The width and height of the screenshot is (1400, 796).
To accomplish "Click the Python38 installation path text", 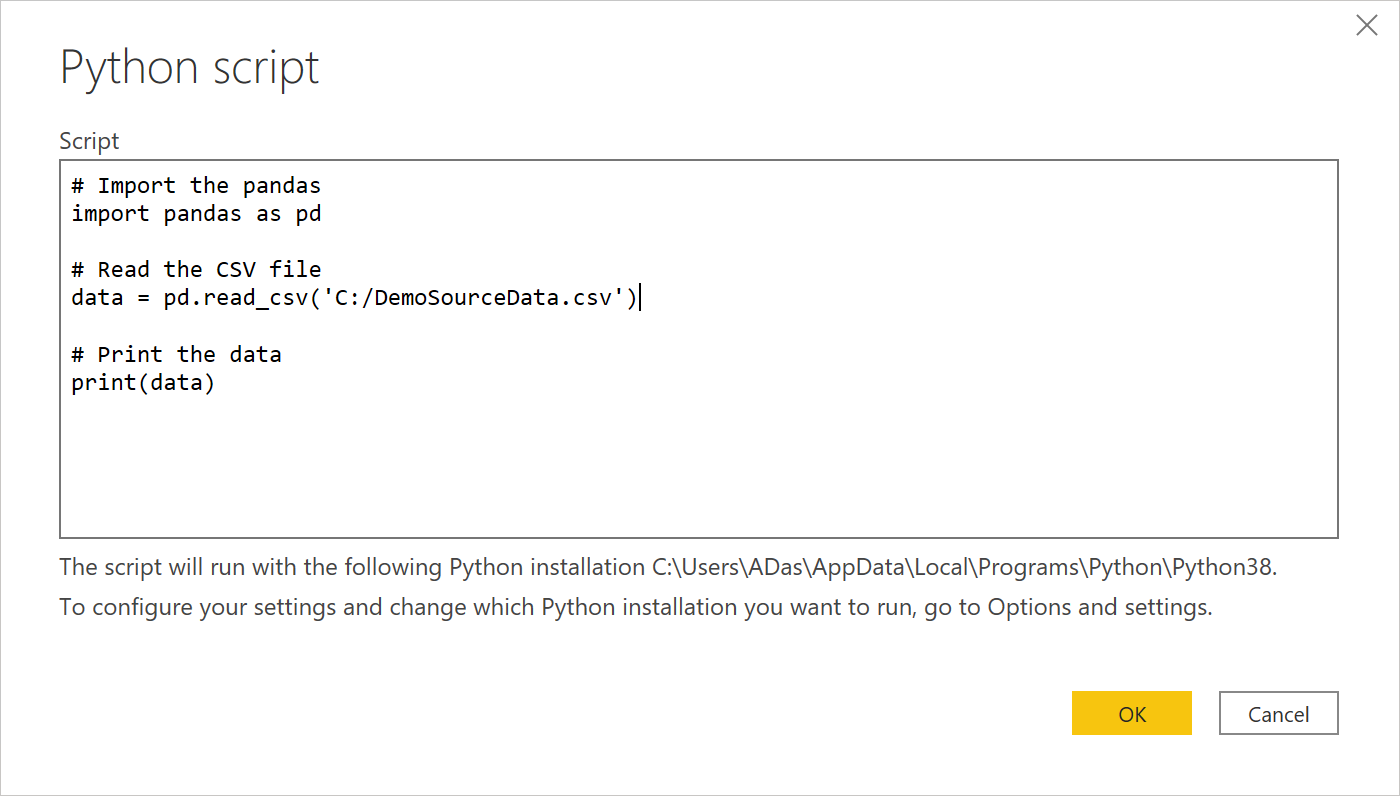I will tap(960, 567).
